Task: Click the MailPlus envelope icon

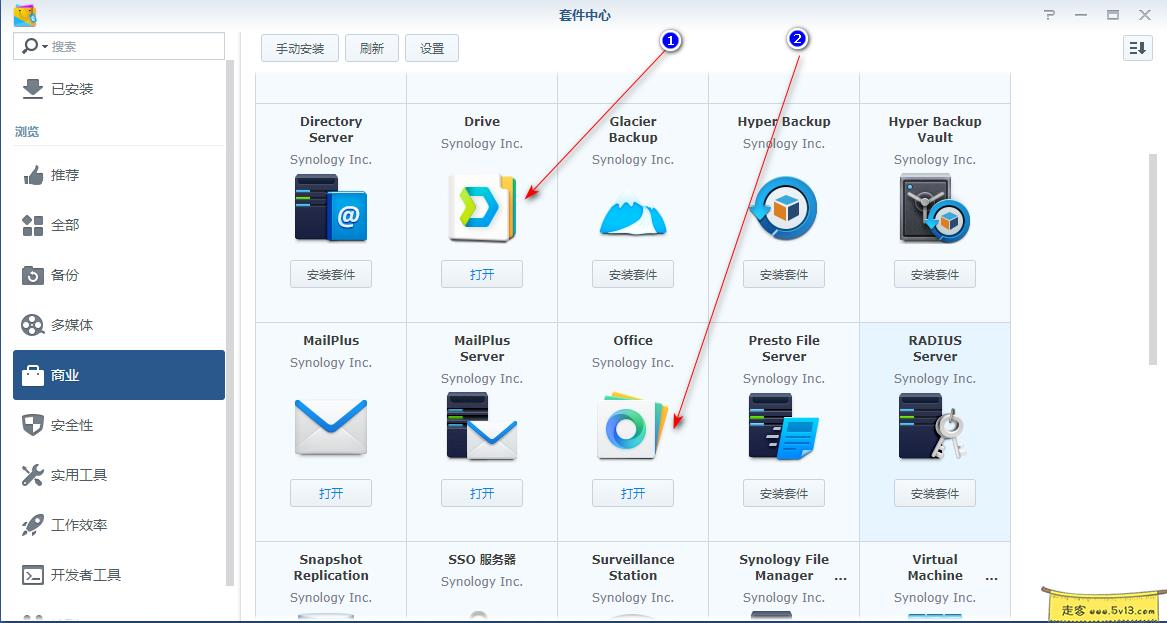Action: 331,426
